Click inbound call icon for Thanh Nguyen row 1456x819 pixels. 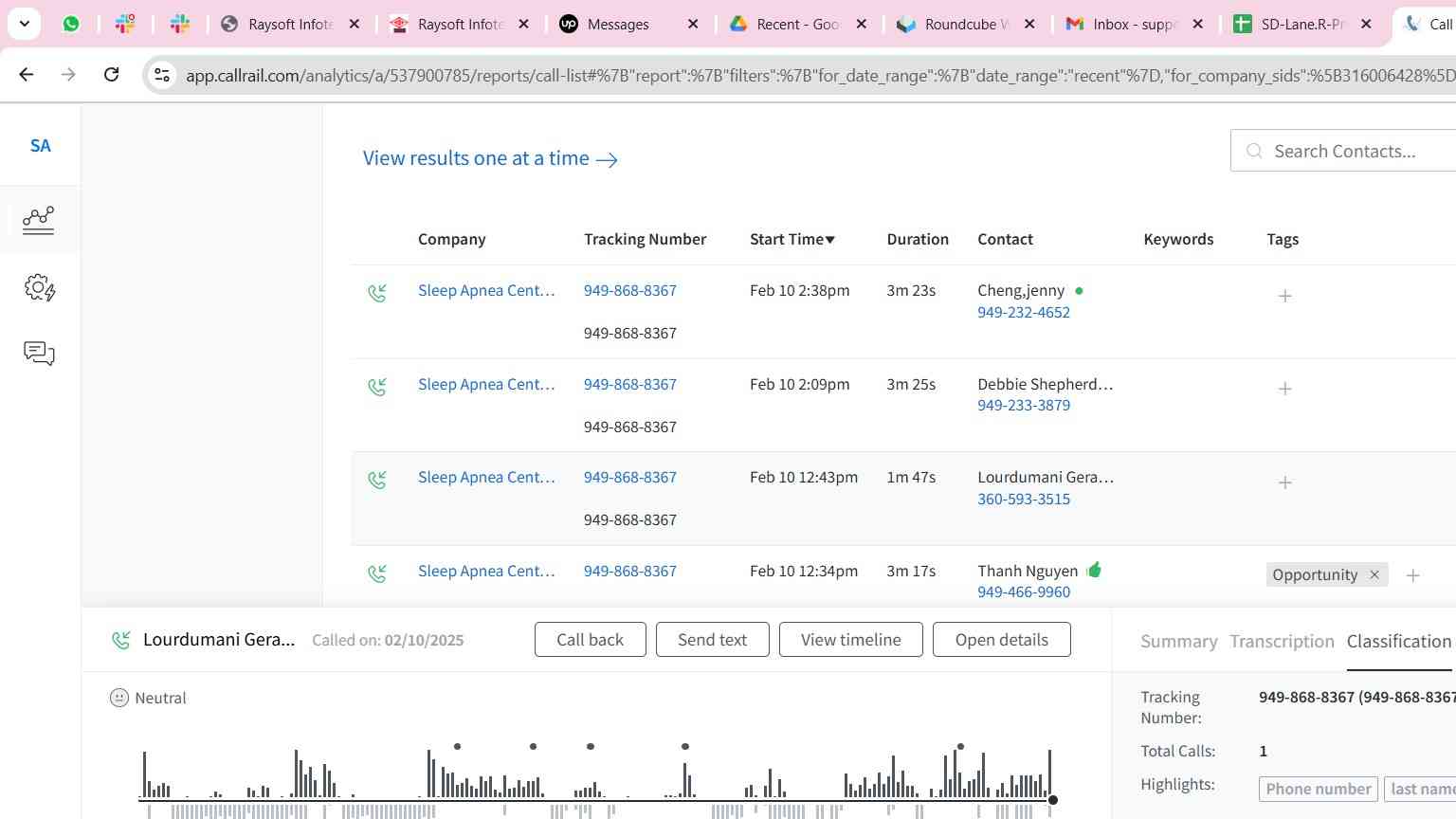pos(377,573)
